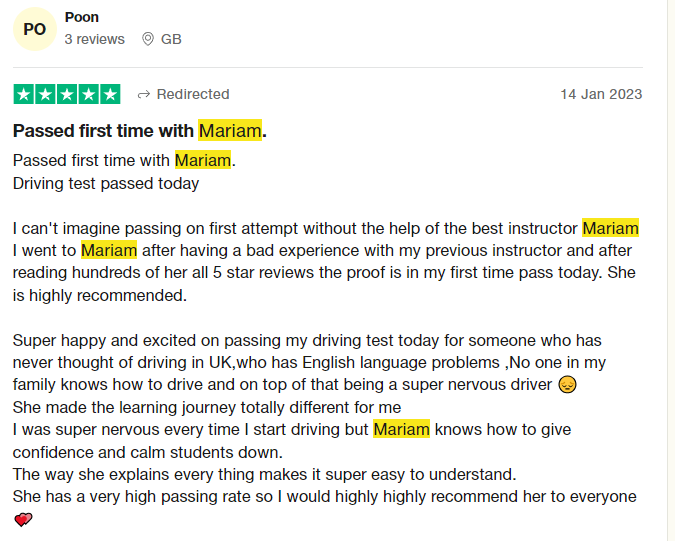Click the vertical scrollbar at right edge

671,270
